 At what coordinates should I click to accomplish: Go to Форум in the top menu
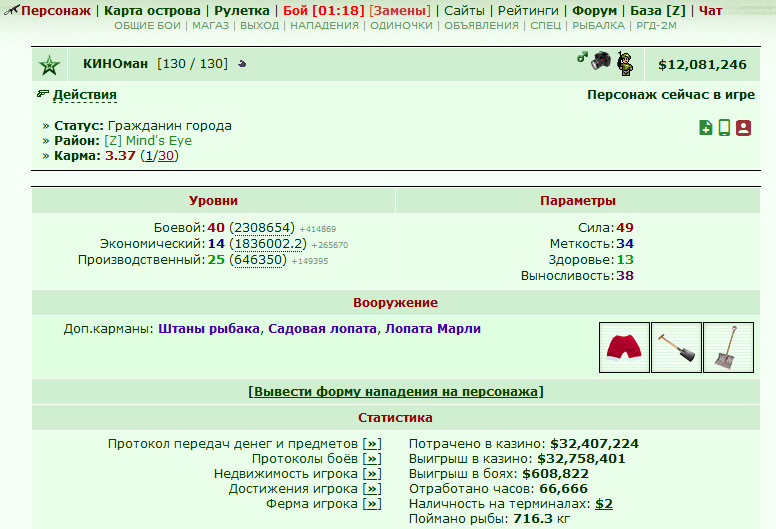[594, 10]
